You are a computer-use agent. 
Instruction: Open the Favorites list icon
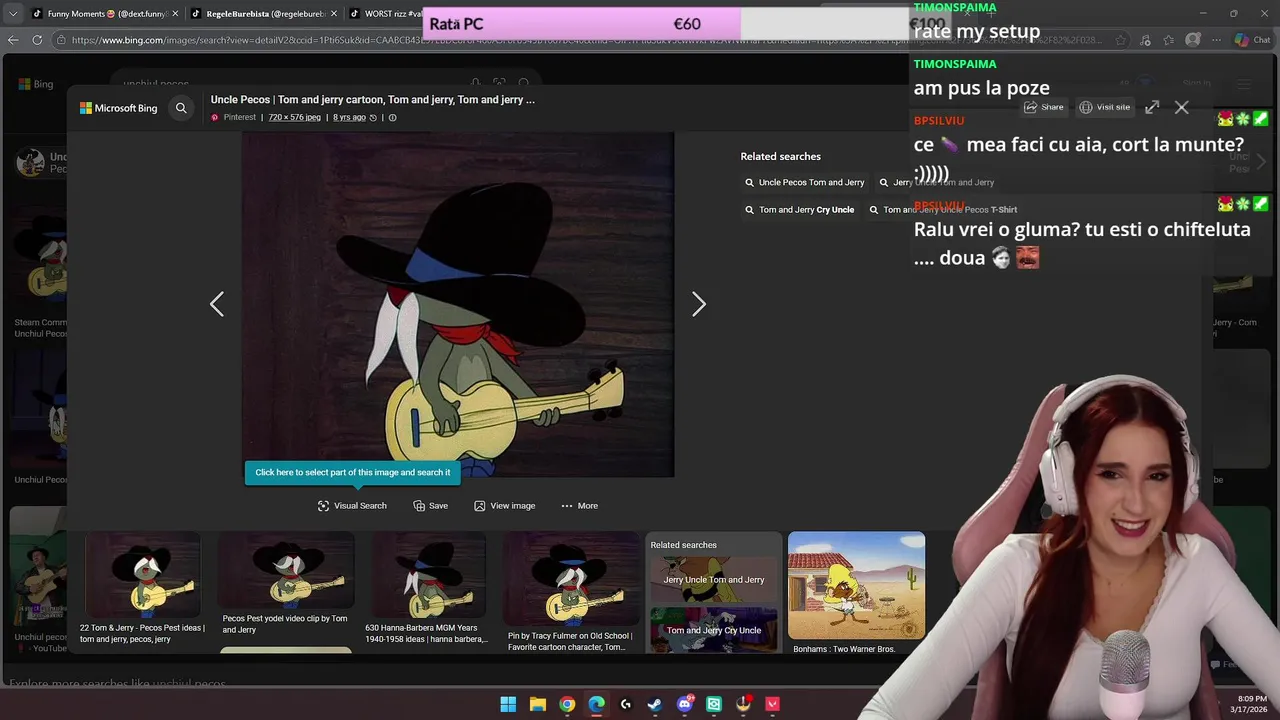tap(1168, 40)
